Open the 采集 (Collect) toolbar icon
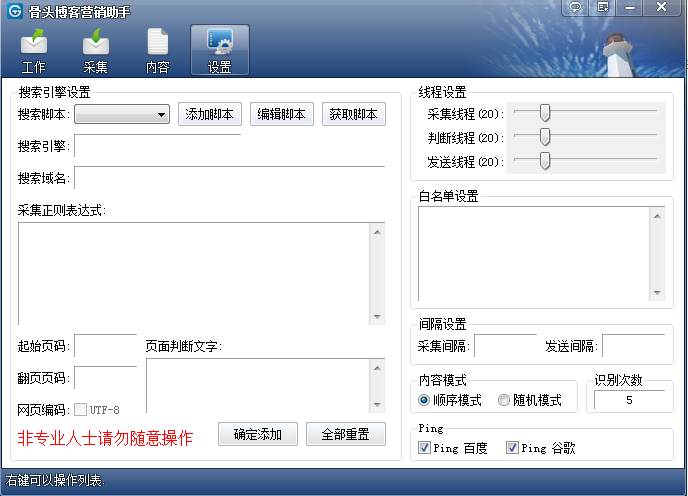Screen dimensions: 688x496 pos(96,50)
